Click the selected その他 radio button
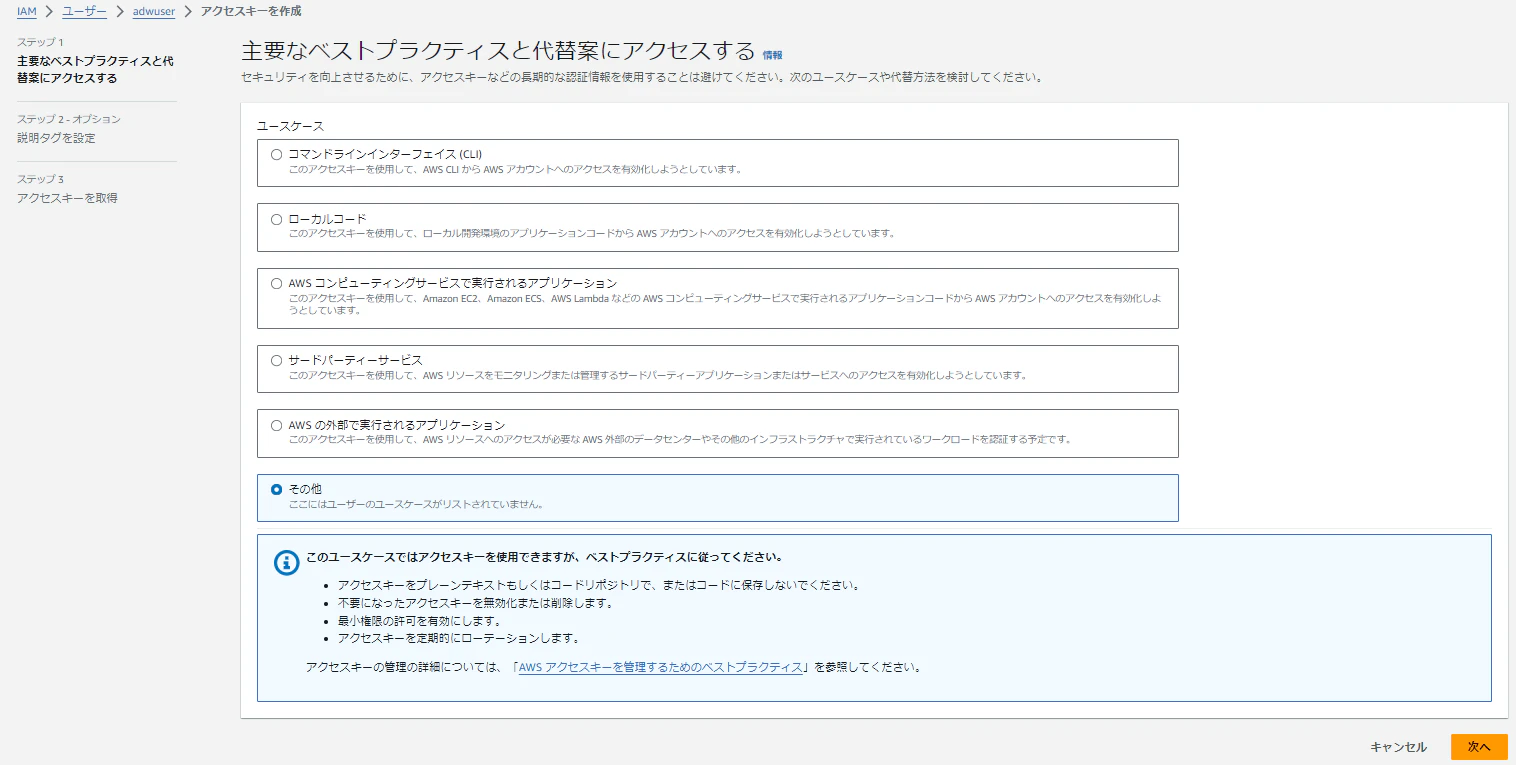 [x=277, y=489]
